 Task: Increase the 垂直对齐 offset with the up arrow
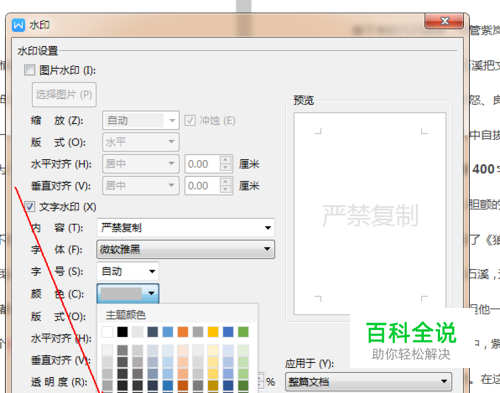(x=226, y=181)
